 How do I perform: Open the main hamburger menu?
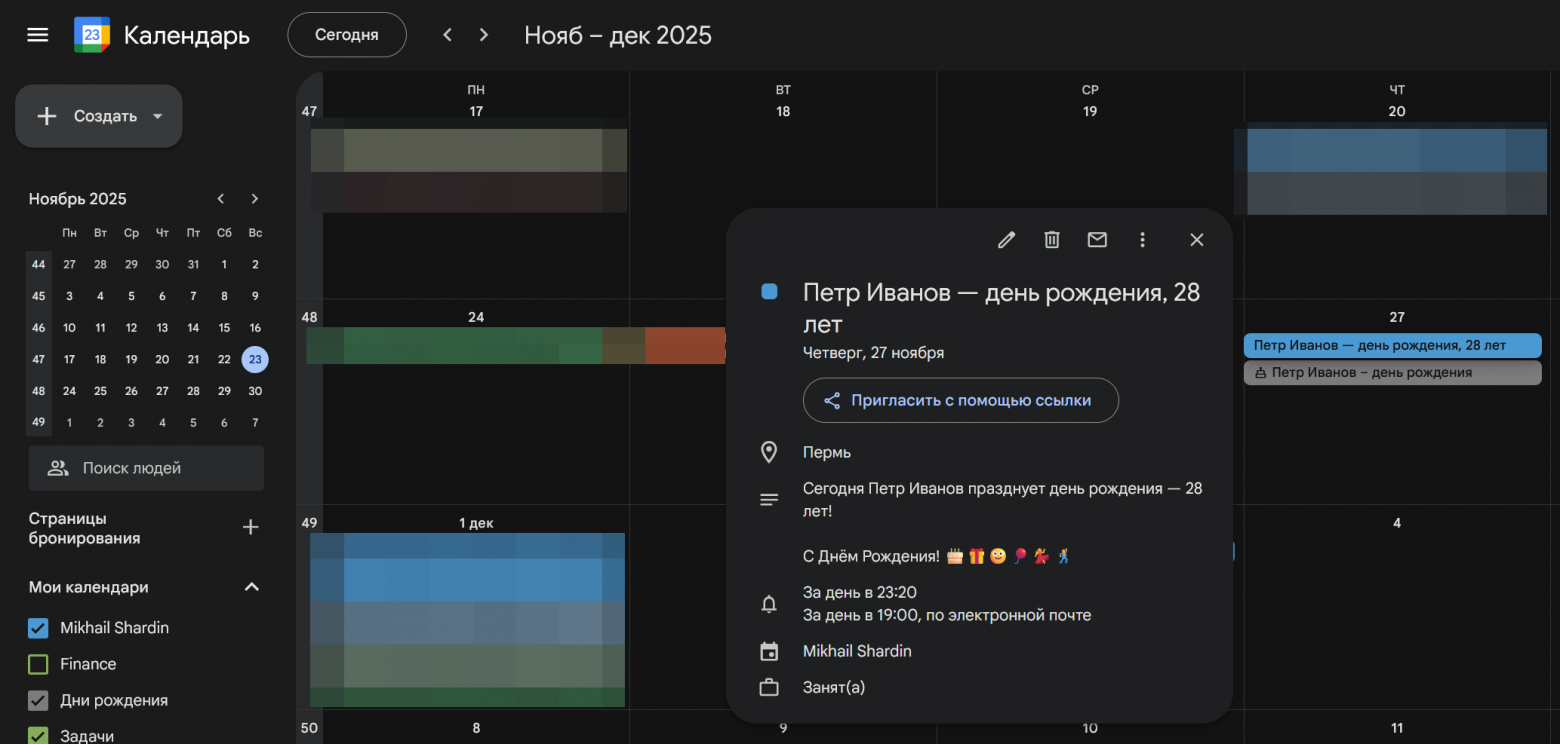coord(38,35)
